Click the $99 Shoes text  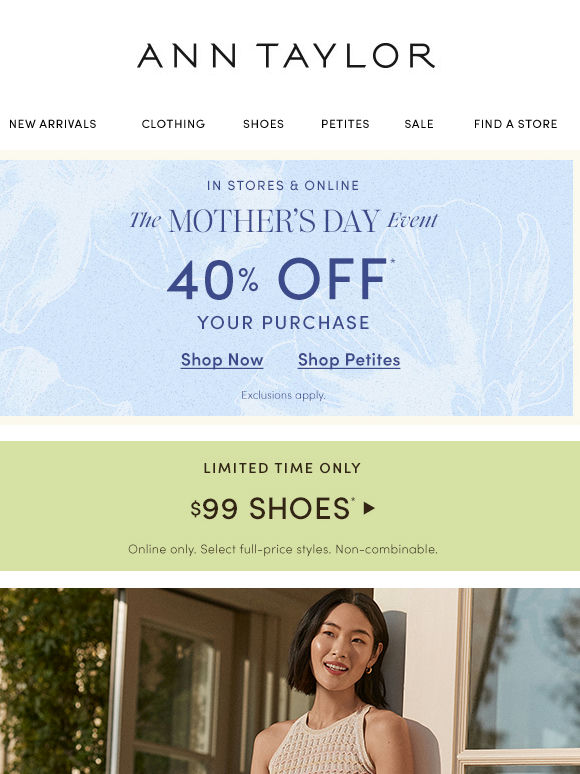point(270,508)
